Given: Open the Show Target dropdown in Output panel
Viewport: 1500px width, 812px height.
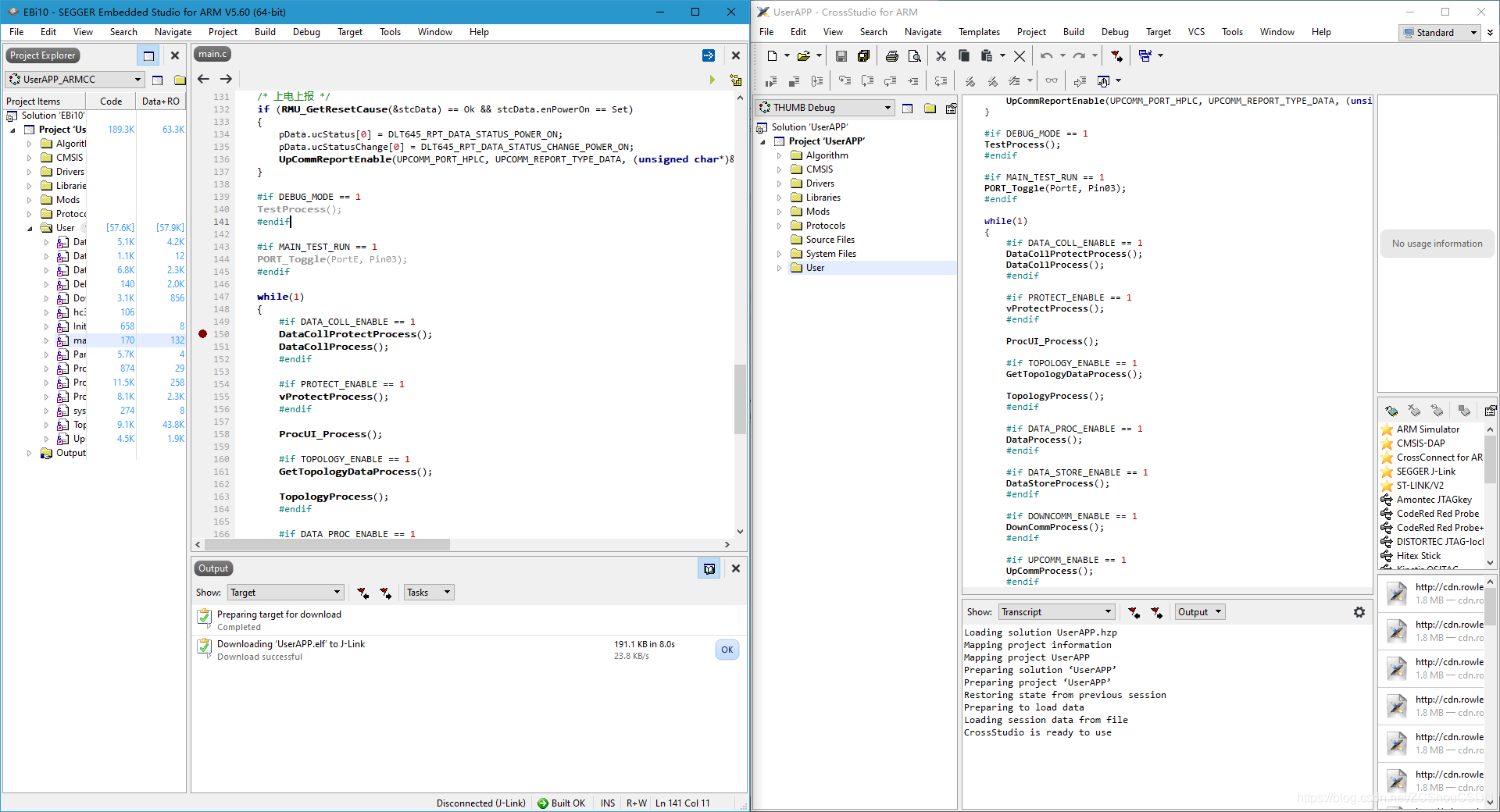Looking at the screenshot, I should 285,593.
